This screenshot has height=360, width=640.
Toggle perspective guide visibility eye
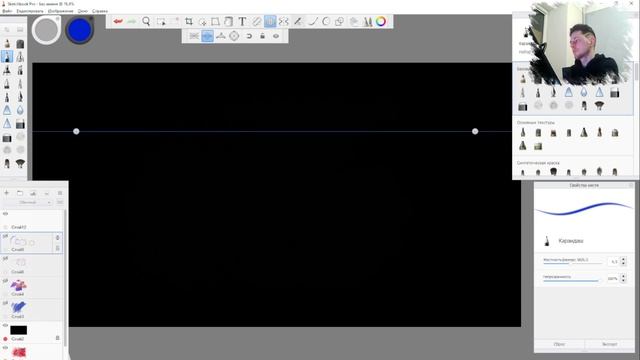(276, 36)
